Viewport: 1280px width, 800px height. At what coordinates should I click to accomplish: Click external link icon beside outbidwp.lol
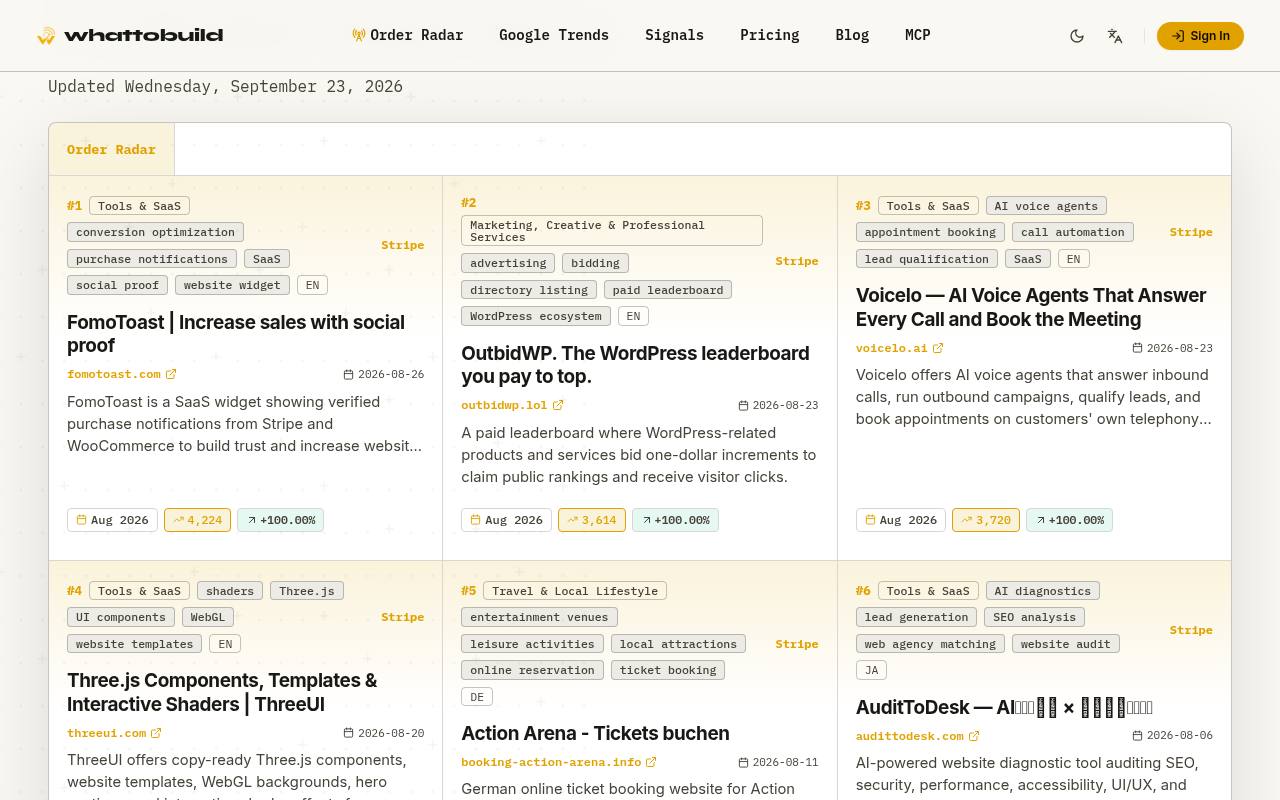coord(558,405)
